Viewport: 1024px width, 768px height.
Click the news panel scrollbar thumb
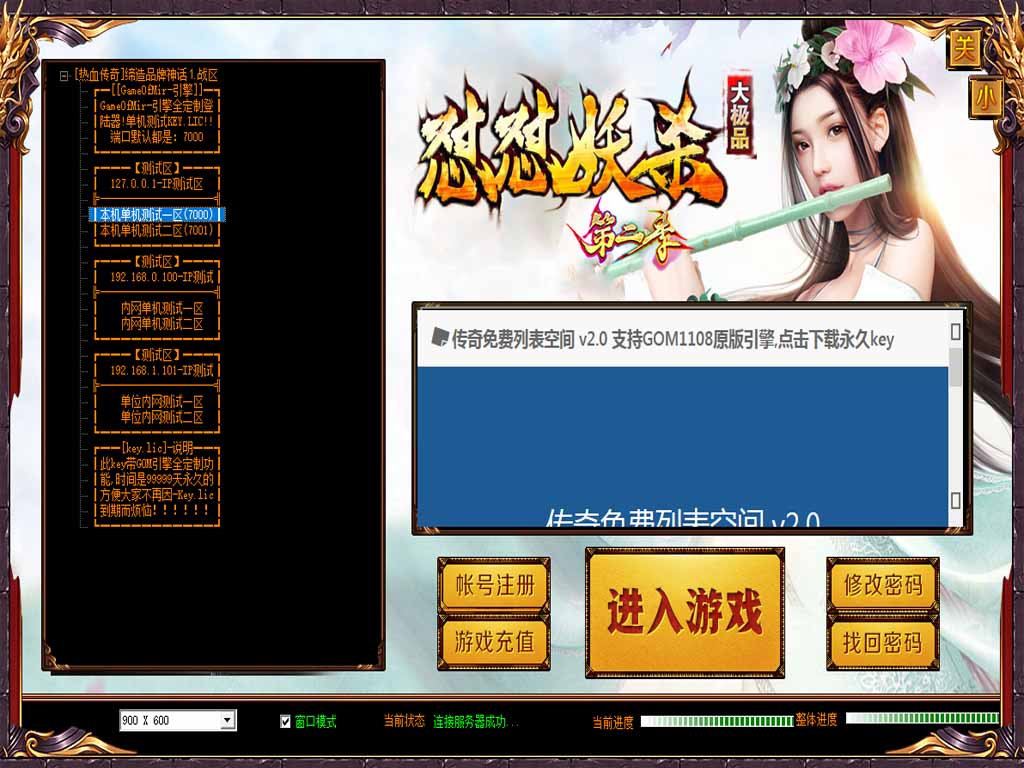click(955, 366)
